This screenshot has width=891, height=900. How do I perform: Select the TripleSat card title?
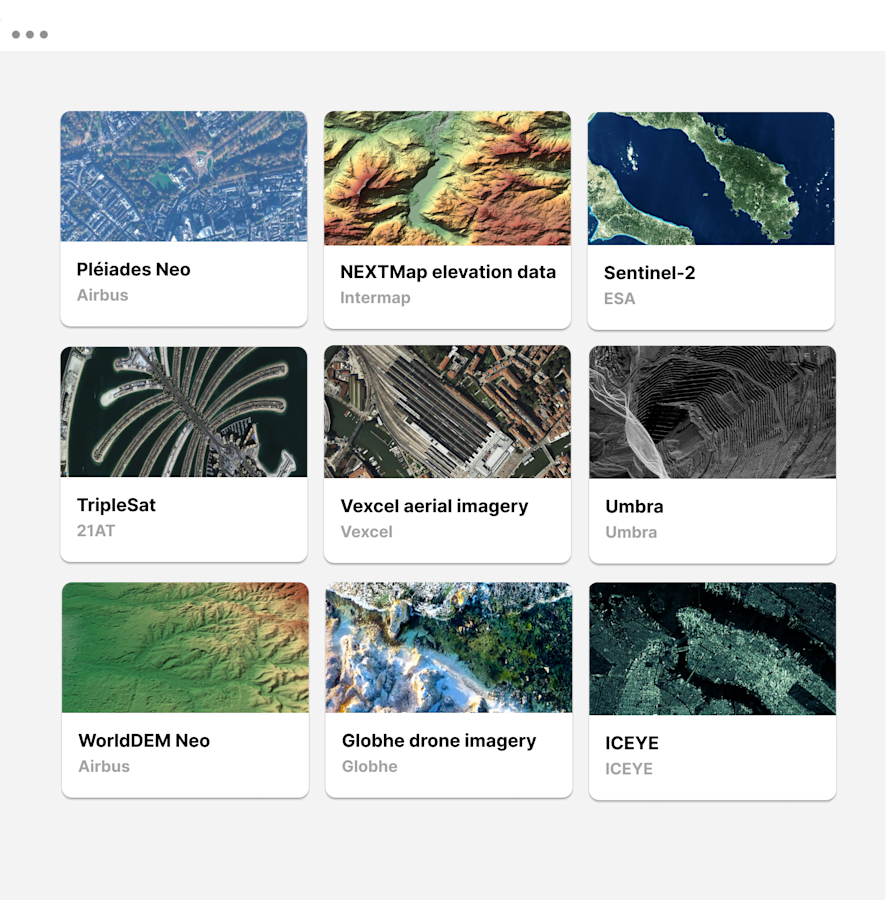click(x=116, y=505)
